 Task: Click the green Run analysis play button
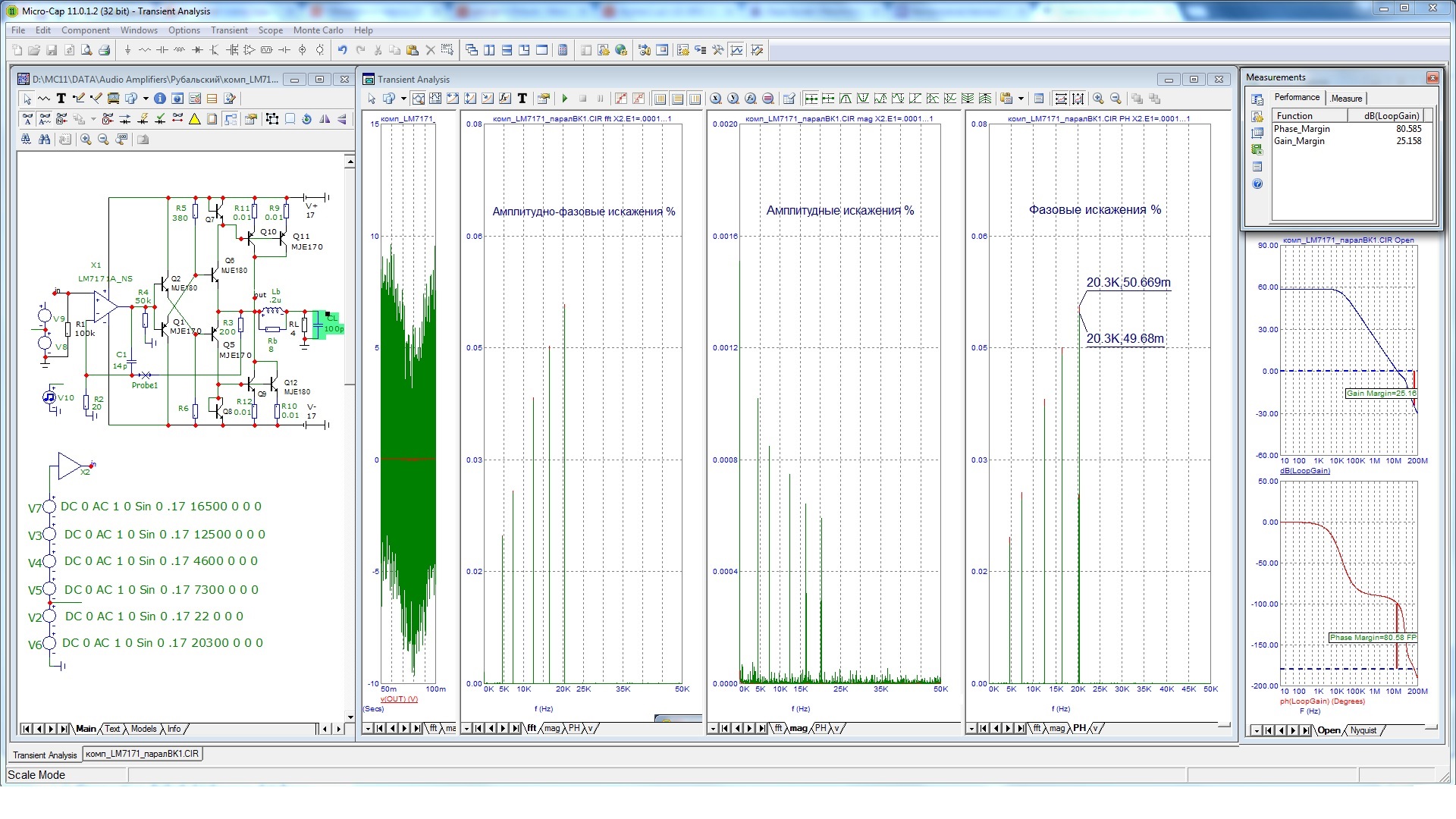[x=565, y=99]
